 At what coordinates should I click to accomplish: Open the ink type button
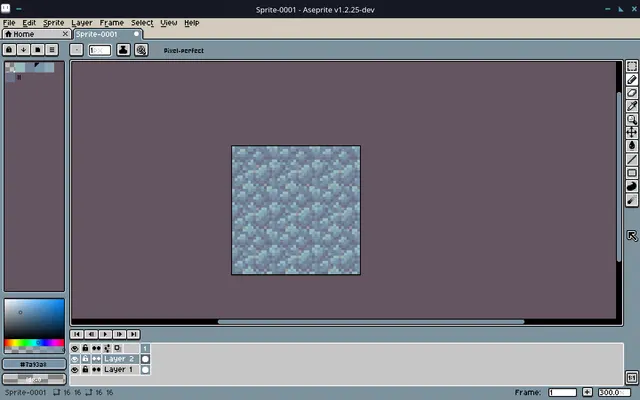123,50
